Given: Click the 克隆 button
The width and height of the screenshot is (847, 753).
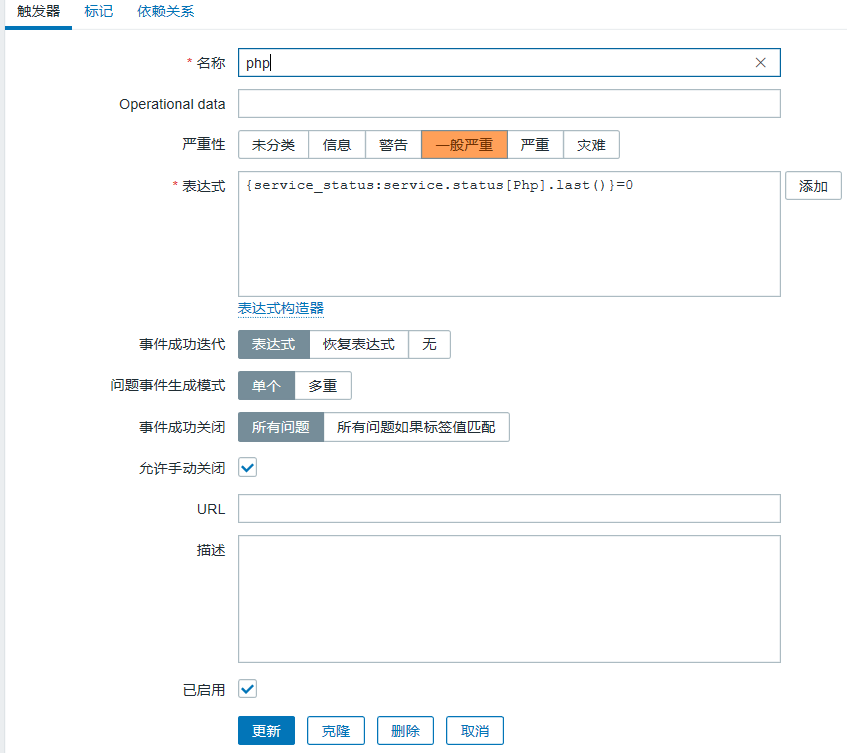Looking at the screenshot, I should point(336,731).
